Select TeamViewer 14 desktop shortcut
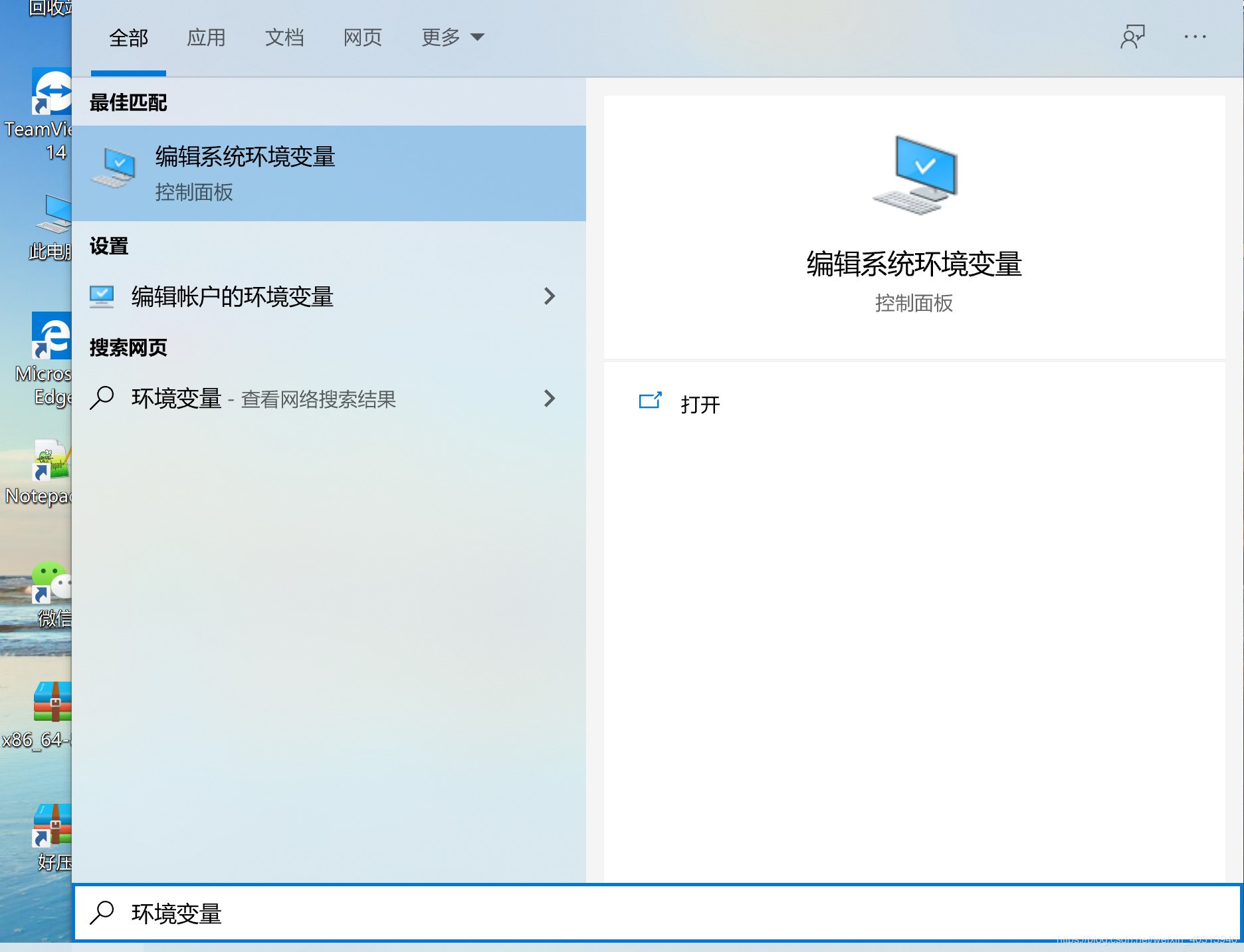This screenshot has height=952, width=1244. (x=38, y=114)
